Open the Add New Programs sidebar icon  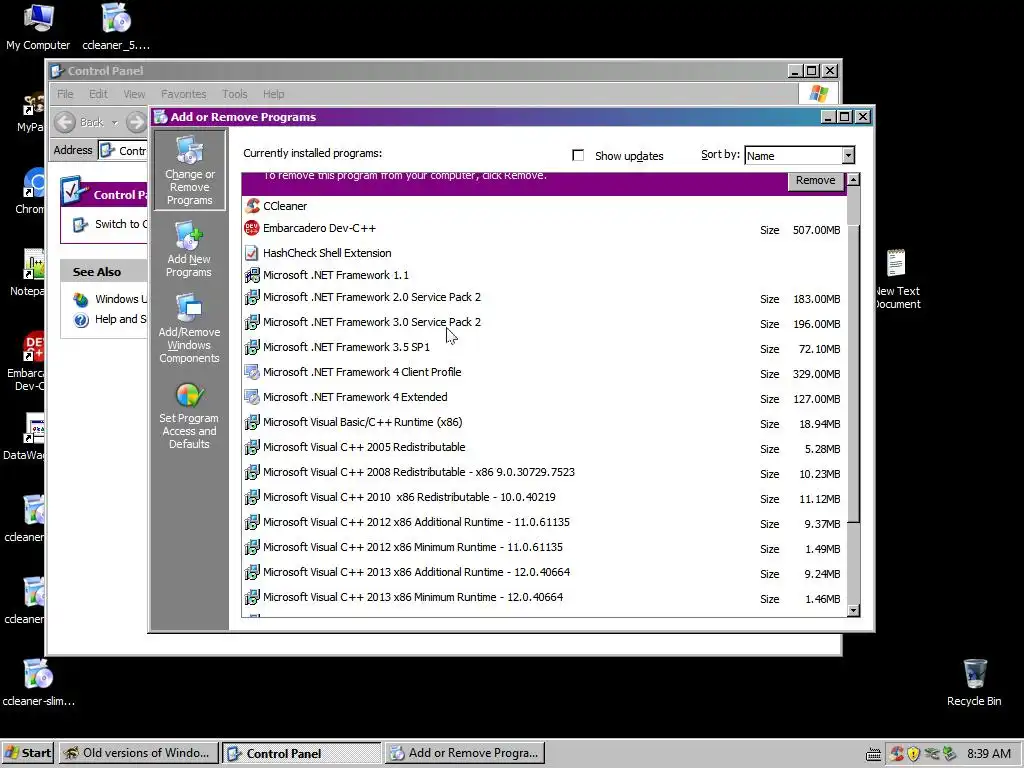[189, 236]
